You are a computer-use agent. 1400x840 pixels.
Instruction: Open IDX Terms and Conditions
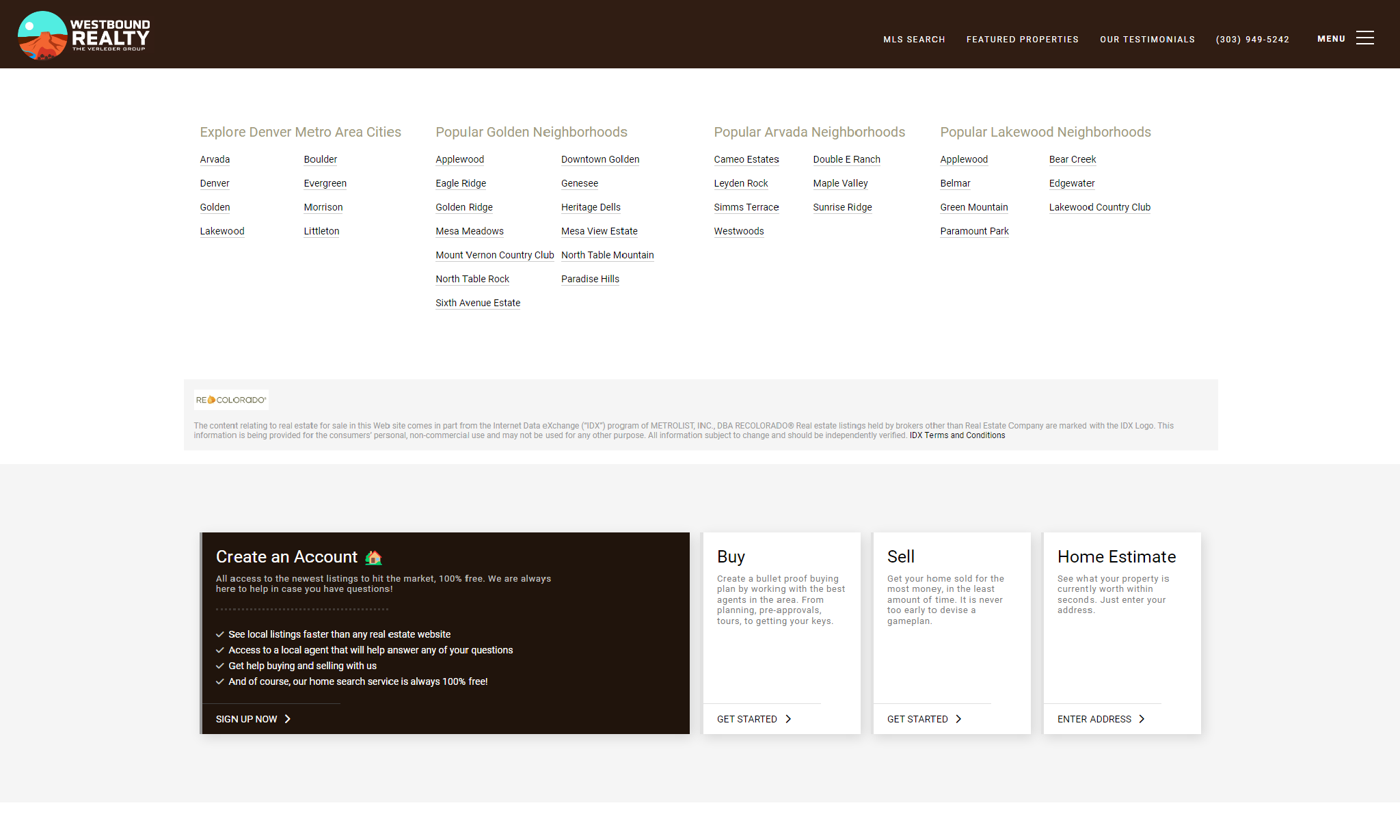(957, 435)
